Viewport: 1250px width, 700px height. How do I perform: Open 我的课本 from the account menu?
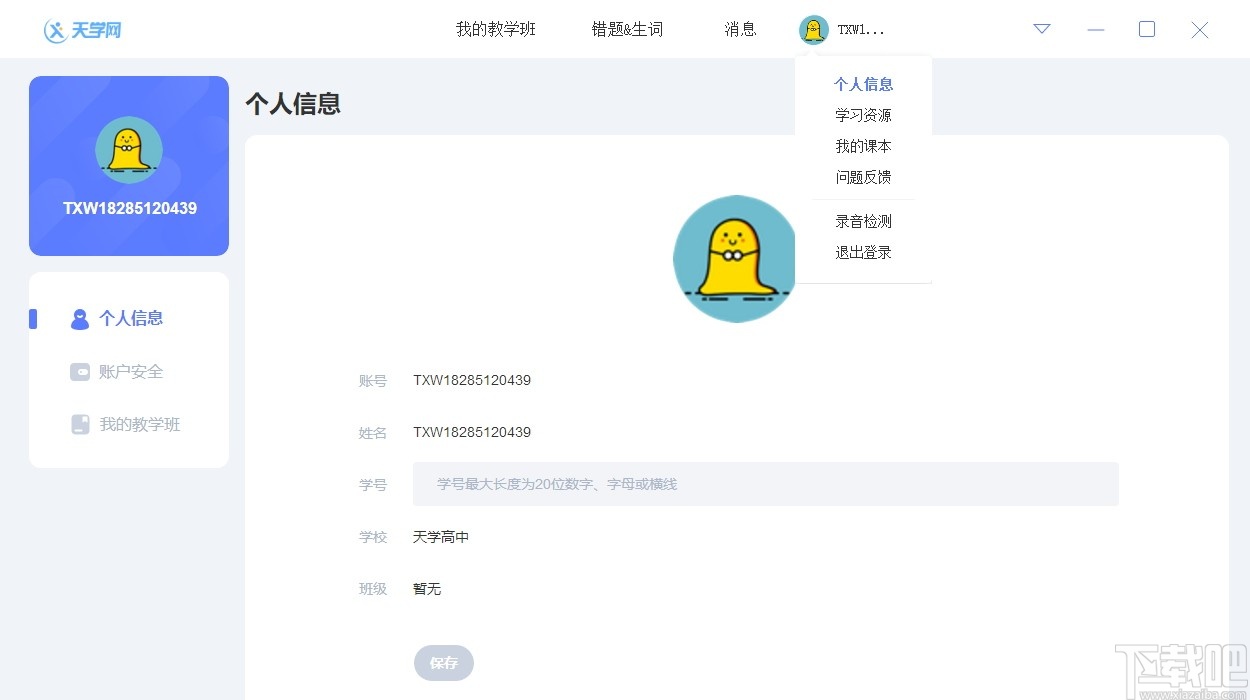[x=862, y=146]
